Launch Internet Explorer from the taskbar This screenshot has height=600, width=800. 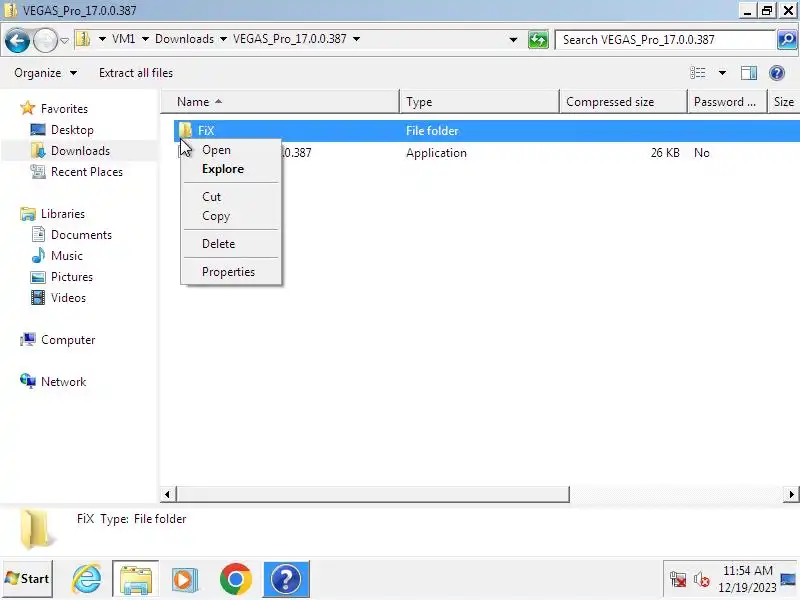tap(86, 579)
